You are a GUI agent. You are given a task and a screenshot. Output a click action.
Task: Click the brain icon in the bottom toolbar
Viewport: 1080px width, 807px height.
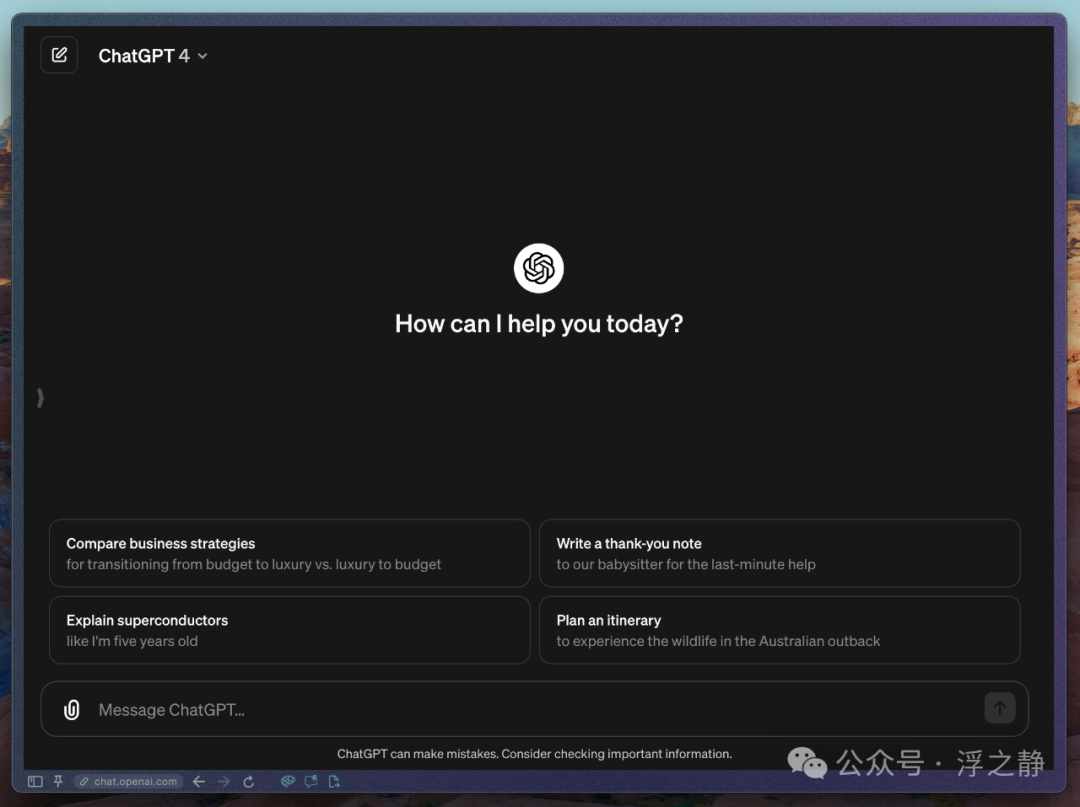(x=288, y=781)
